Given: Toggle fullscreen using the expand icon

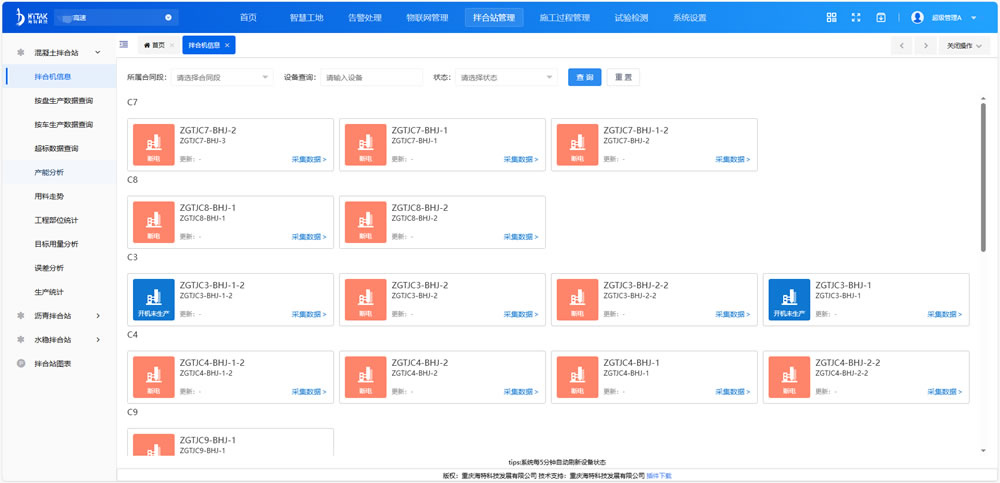Looking at the screenshot, I should pyautogui.click(x=856, y=18).
